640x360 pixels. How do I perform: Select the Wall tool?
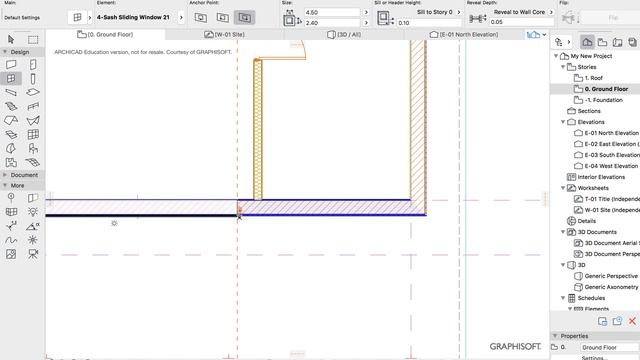coord(11,64)
